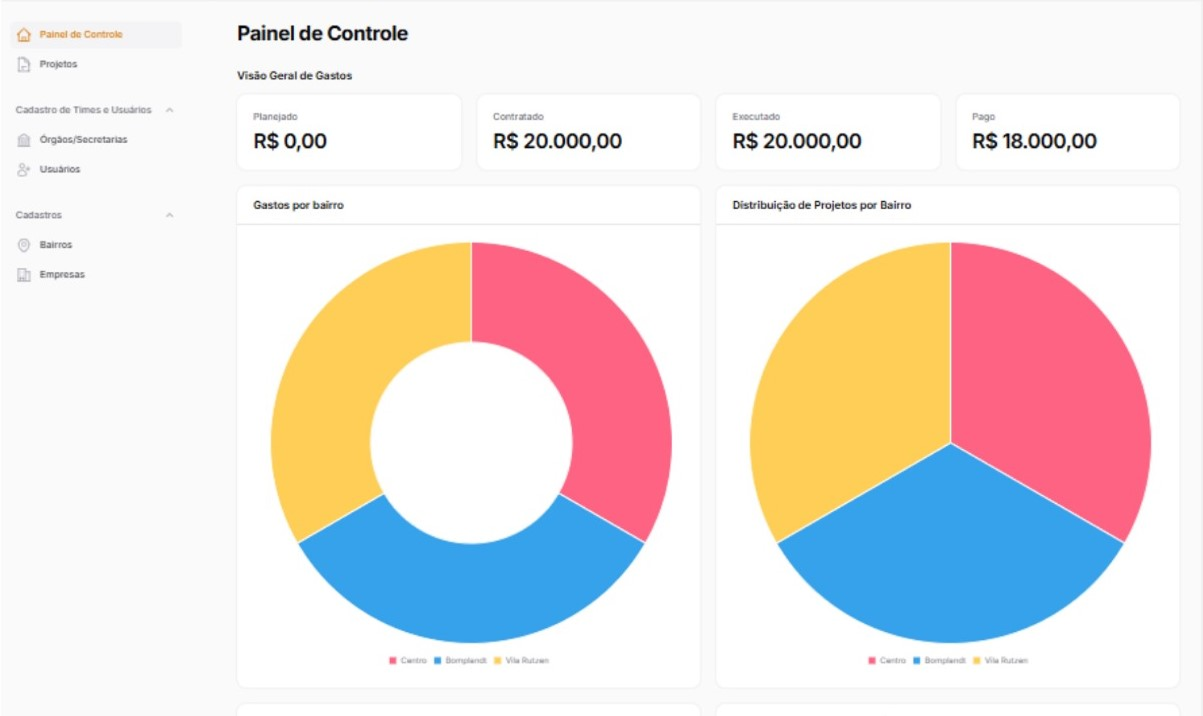Image resolution: width=1203 pixels, height=716 pixels.
Task: Toggle Centro legend in Gastos por bairro
Action: (413, 661)
